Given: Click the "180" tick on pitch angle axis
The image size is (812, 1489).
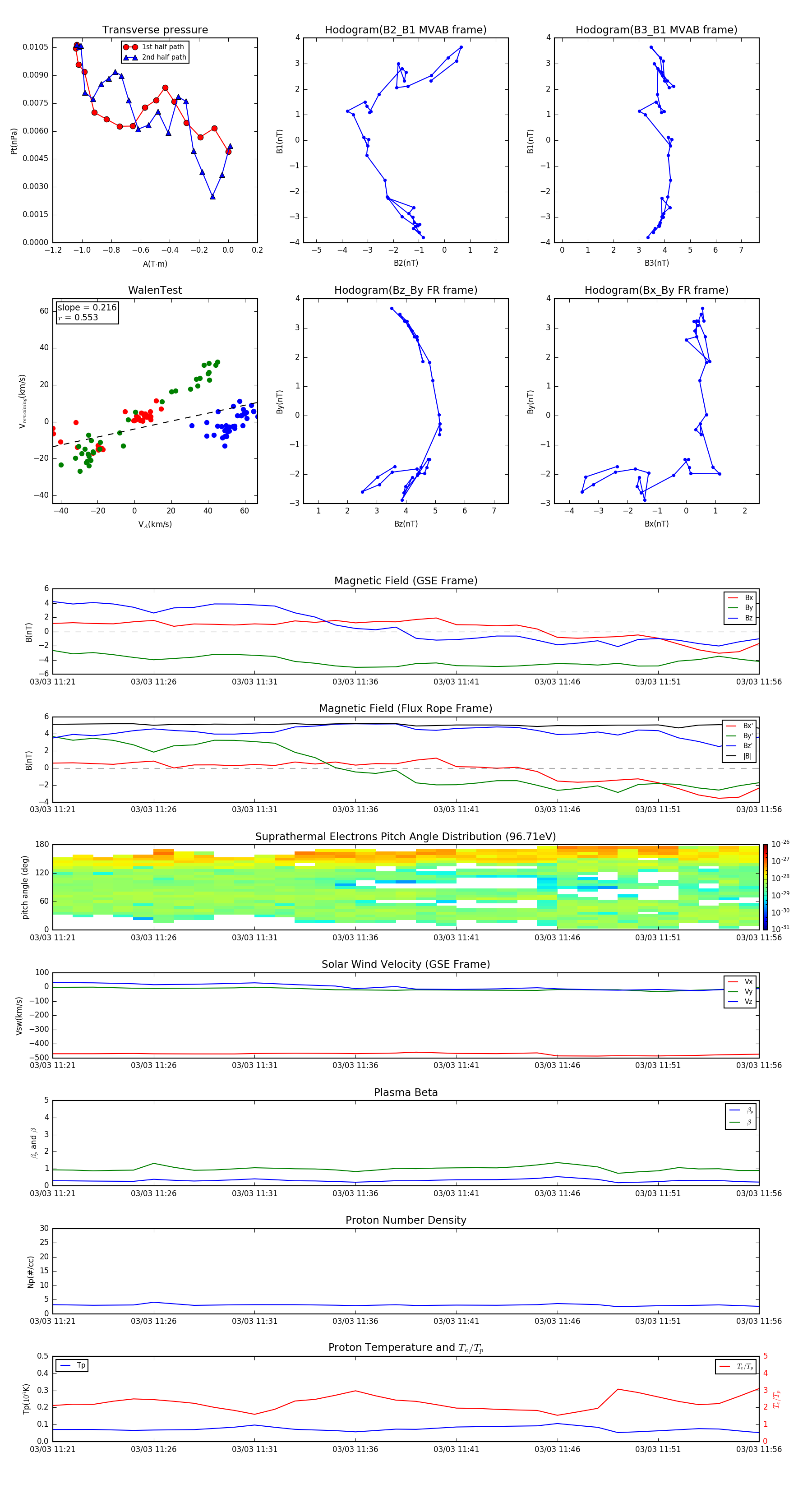Looking at the screenshot, I should (x=42, y=845).
